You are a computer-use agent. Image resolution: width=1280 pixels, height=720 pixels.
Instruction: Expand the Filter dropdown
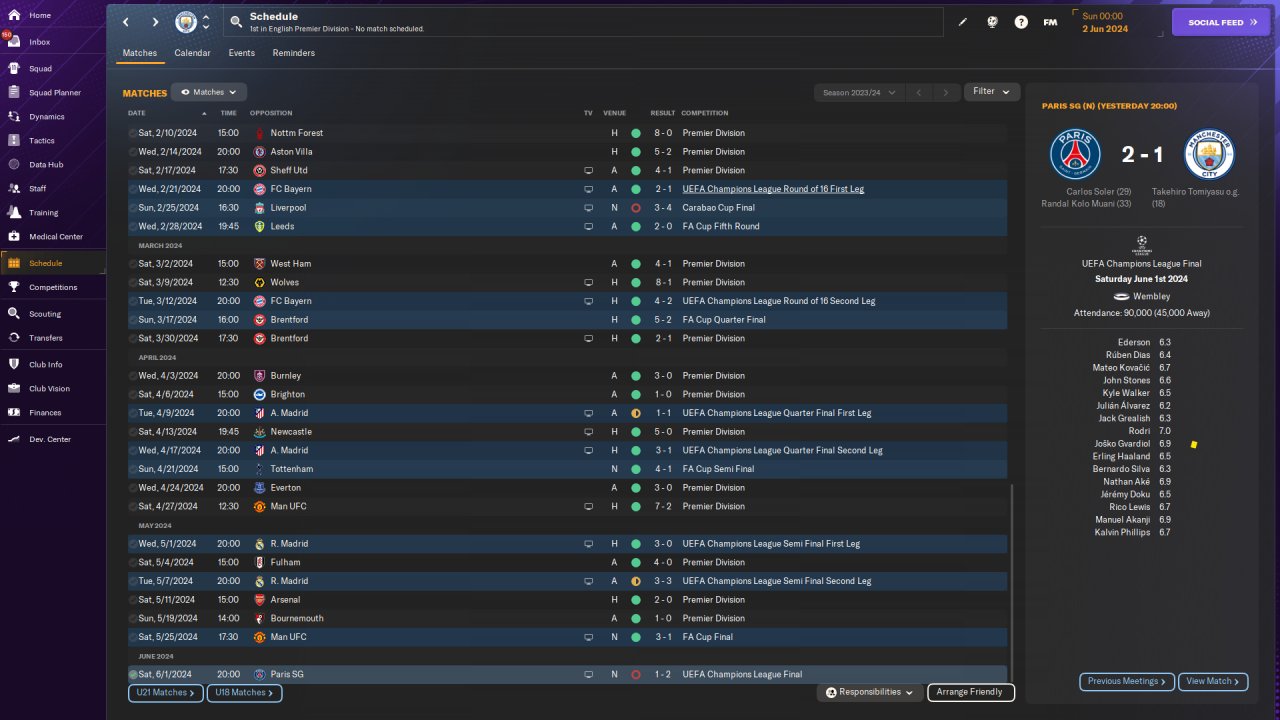(992, 92)
